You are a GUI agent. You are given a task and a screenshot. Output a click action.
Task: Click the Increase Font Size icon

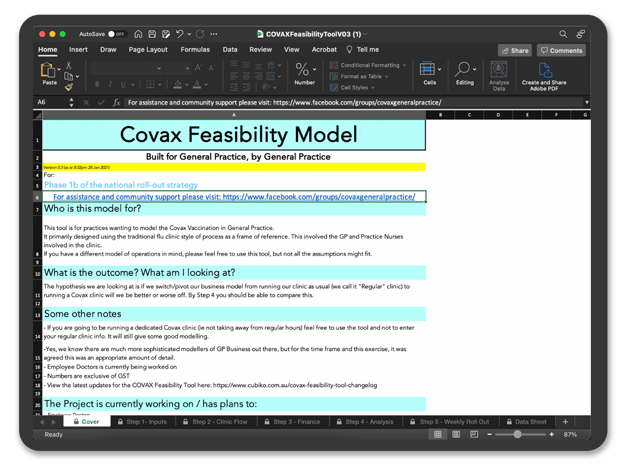198,68
